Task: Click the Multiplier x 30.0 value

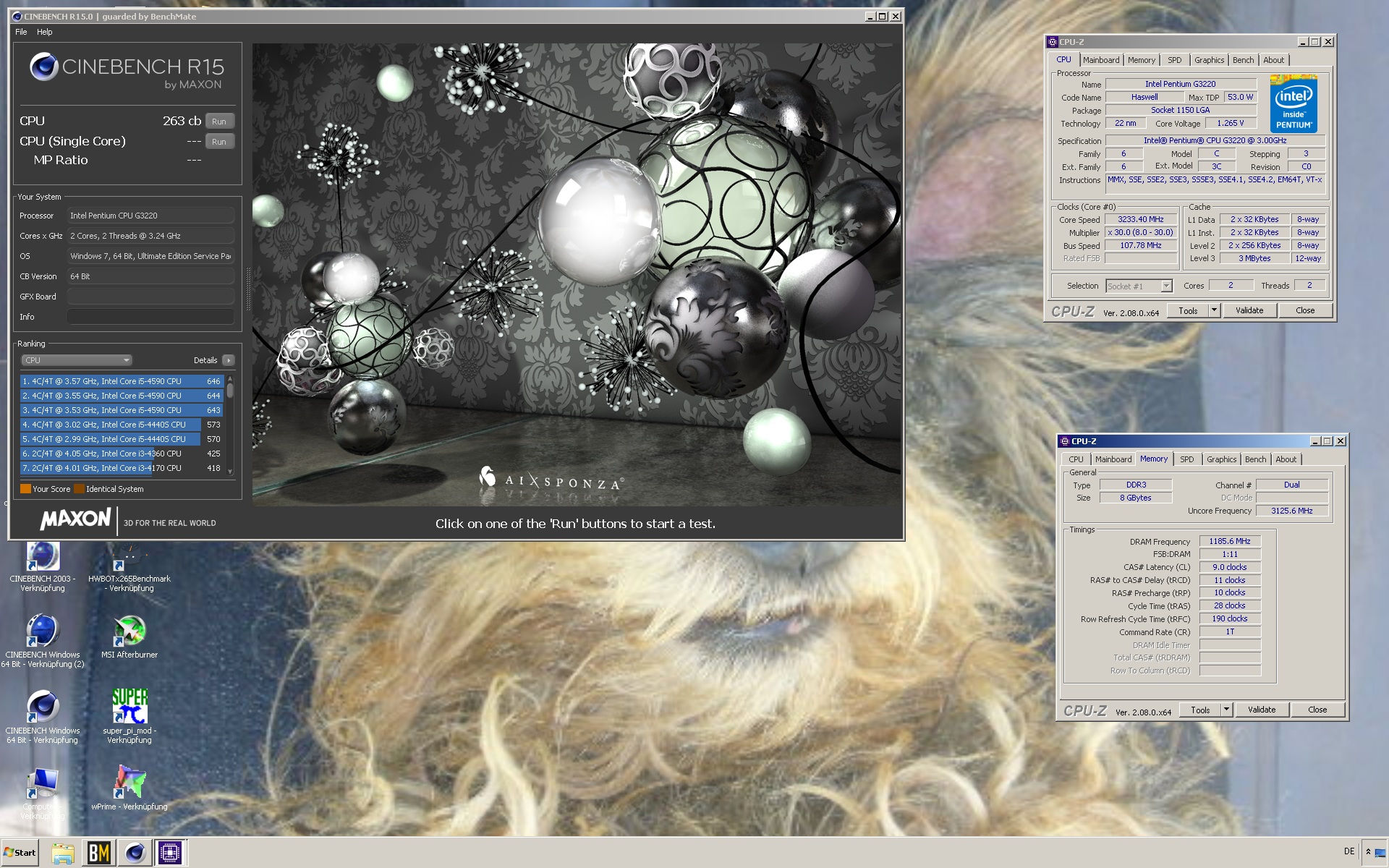Action: tap(1141, 232)
